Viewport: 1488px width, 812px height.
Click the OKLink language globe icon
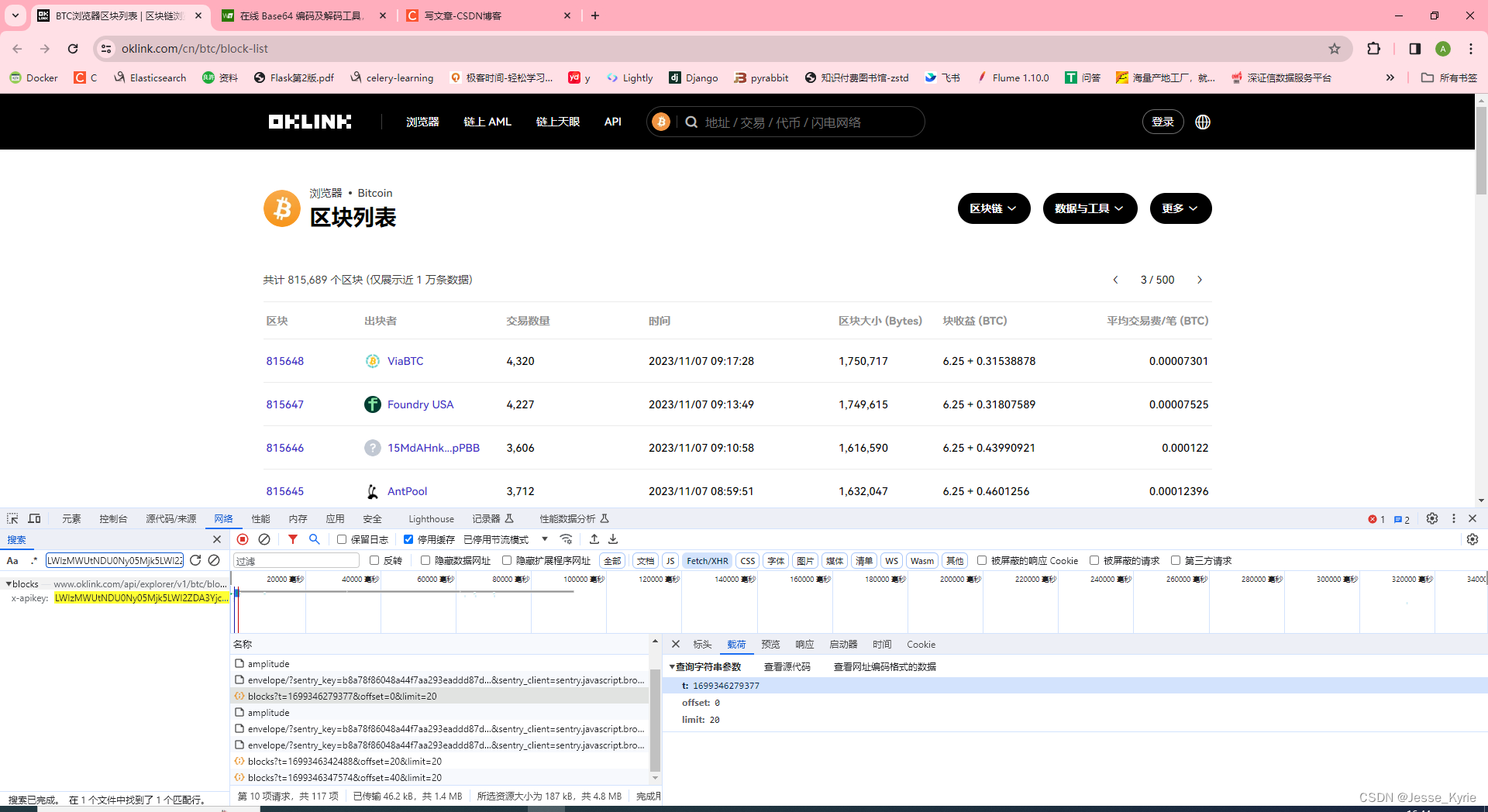click(x=1203, y=122)
